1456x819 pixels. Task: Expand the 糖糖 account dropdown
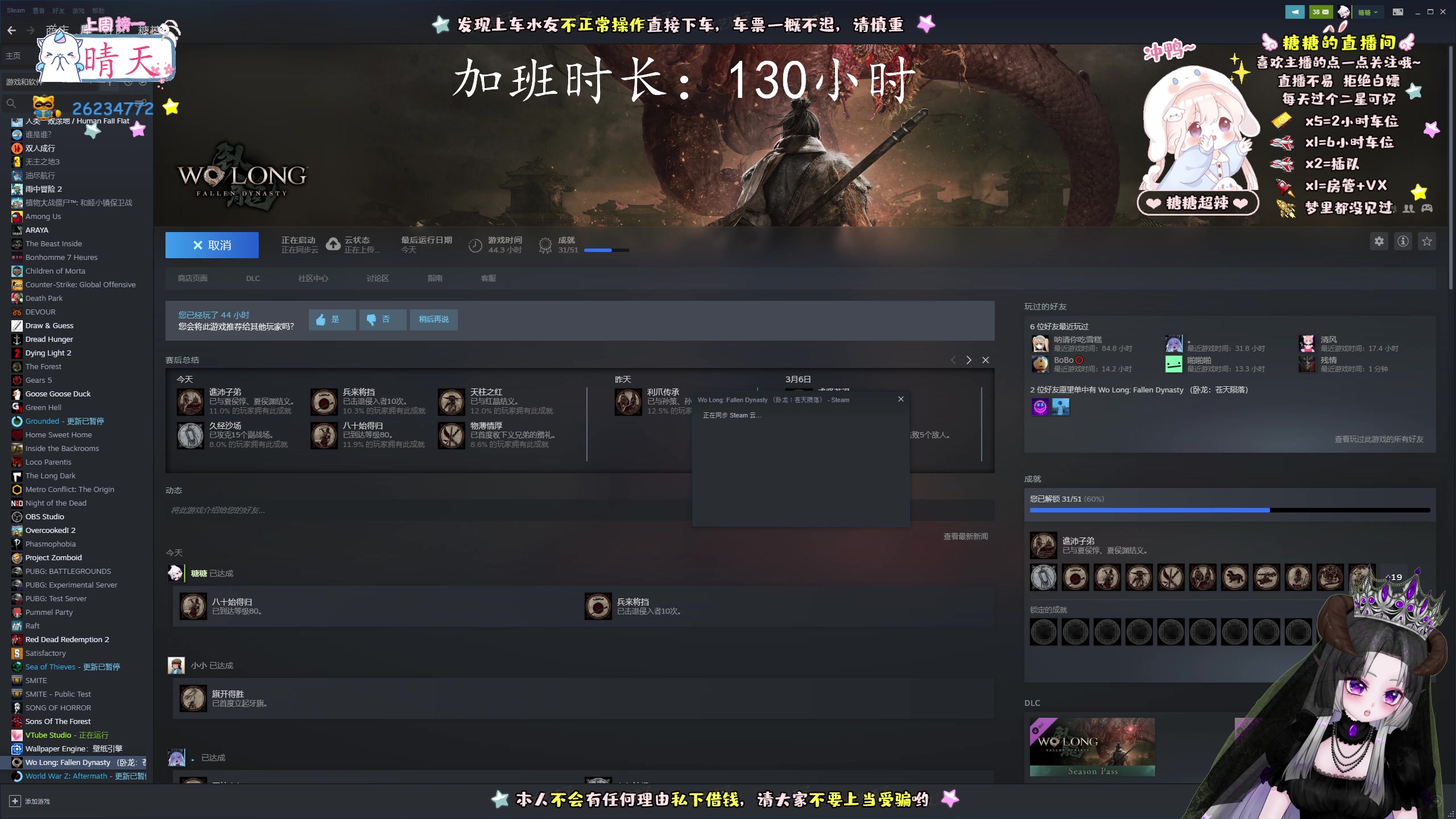[x=1368, y=11]
